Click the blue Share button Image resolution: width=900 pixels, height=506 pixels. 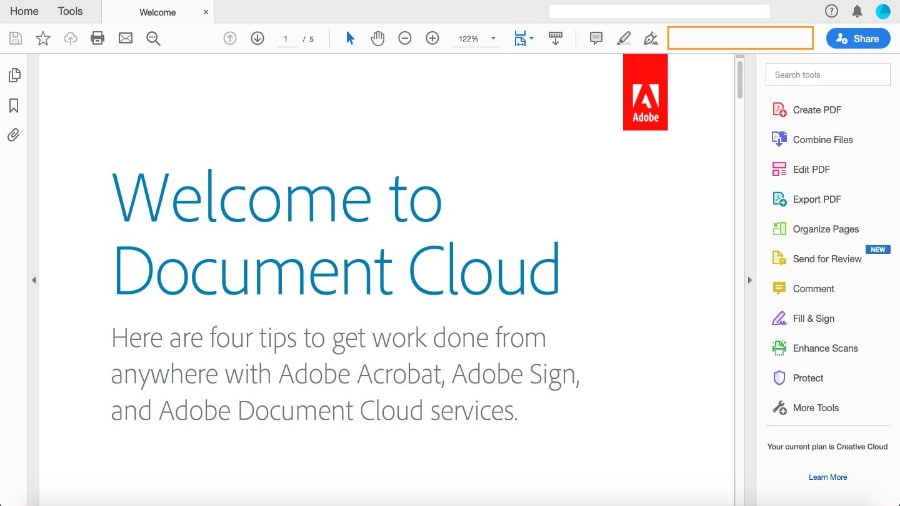857,38
